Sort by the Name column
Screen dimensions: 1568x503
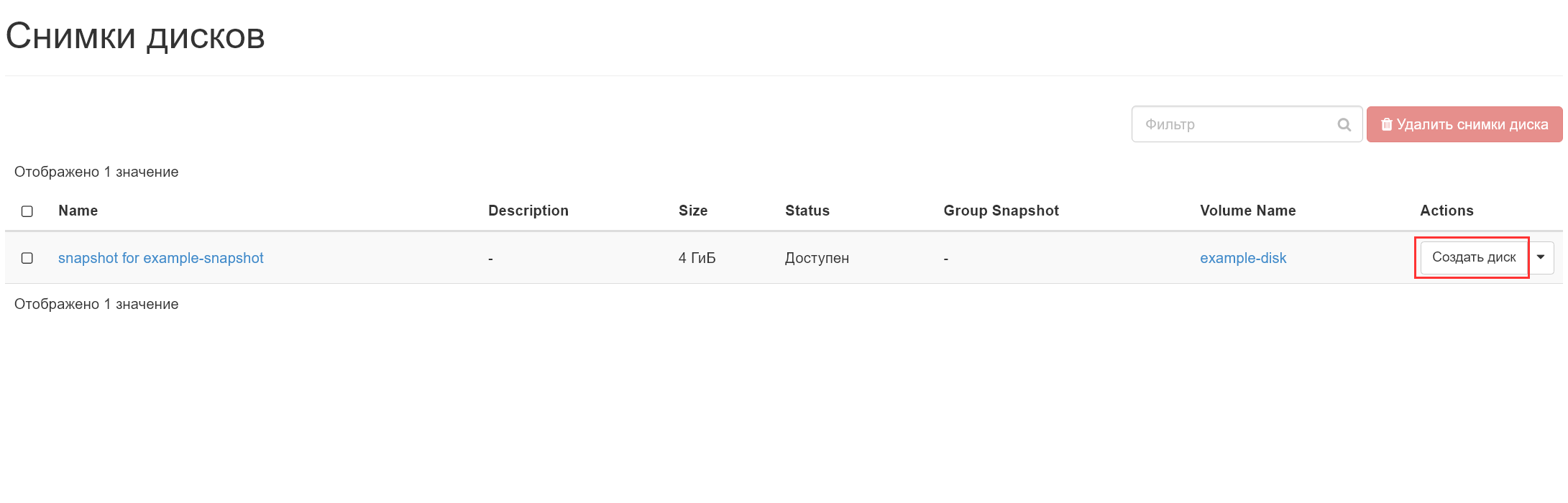pos(78,211)
